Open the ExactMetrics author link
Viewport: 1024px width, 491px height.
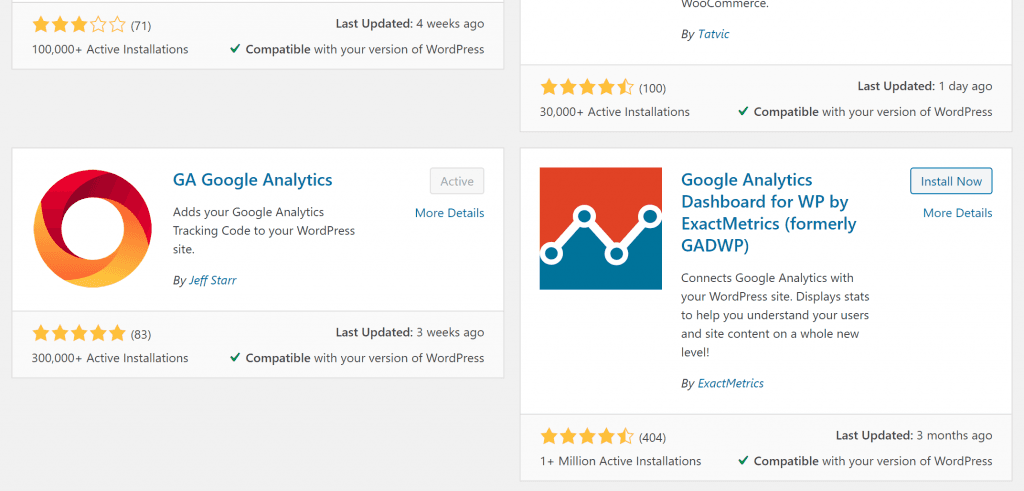731,383
